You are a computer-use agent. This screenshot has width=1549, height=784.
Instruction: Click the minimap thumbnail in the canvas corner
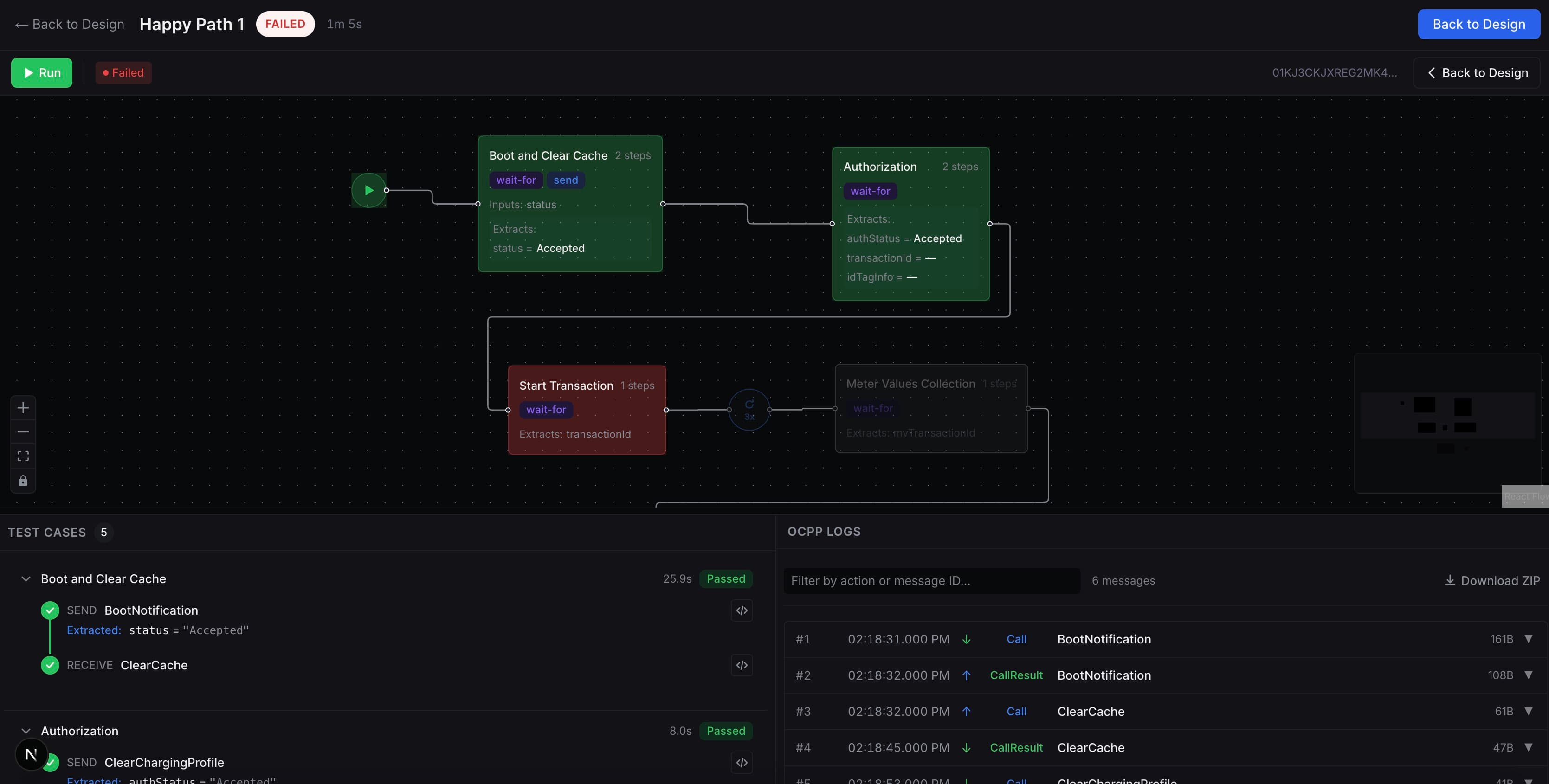click(x=1447, y=423)
